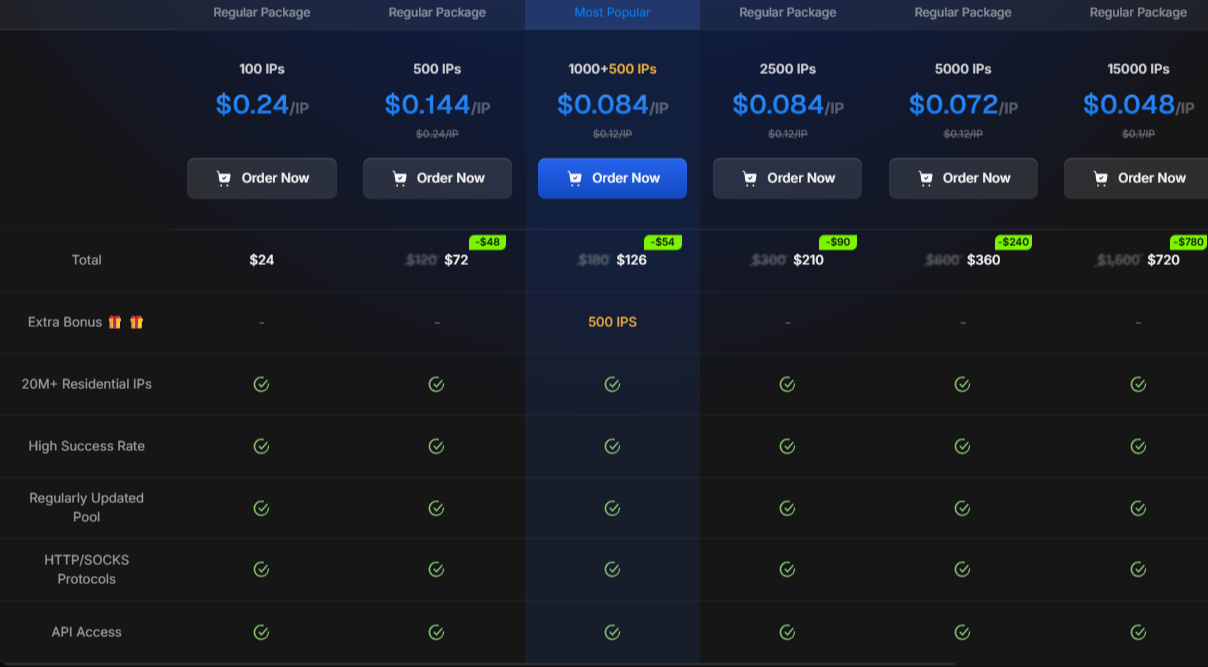Click 20M+ Residential IPs checkmark for 100 IPs
Viewport: 1208px width, 667px height.
point(261,384)
